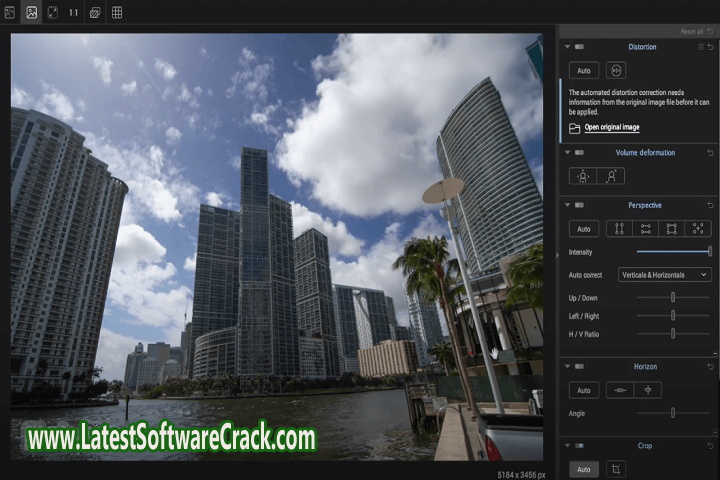Set zoom to 1:1 view
The height and width of the screenshot is (480, 720).
74,13
